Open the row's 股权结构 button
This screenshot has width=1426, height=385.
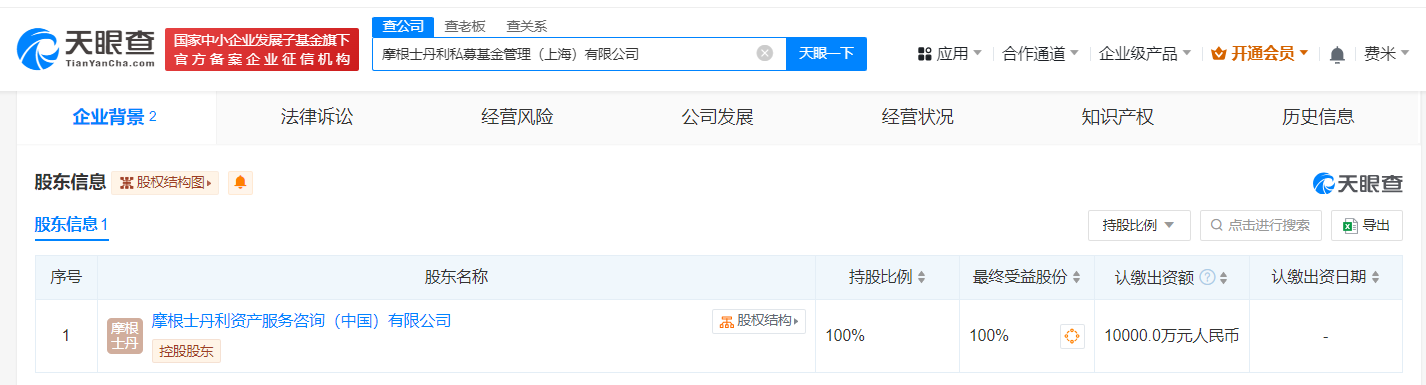(758, 321)
